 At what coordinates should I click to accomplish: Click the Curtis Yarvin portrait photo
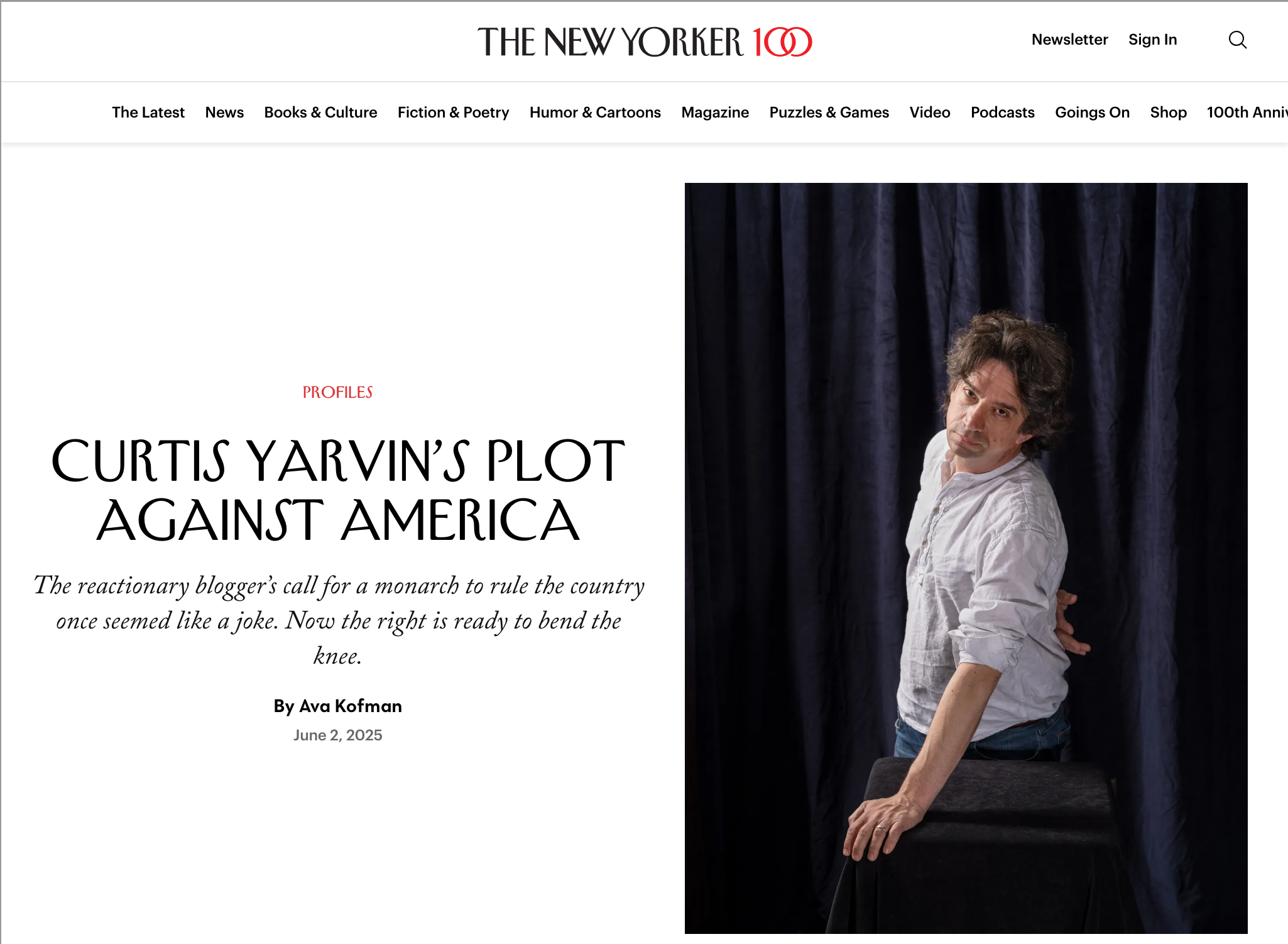966,558
